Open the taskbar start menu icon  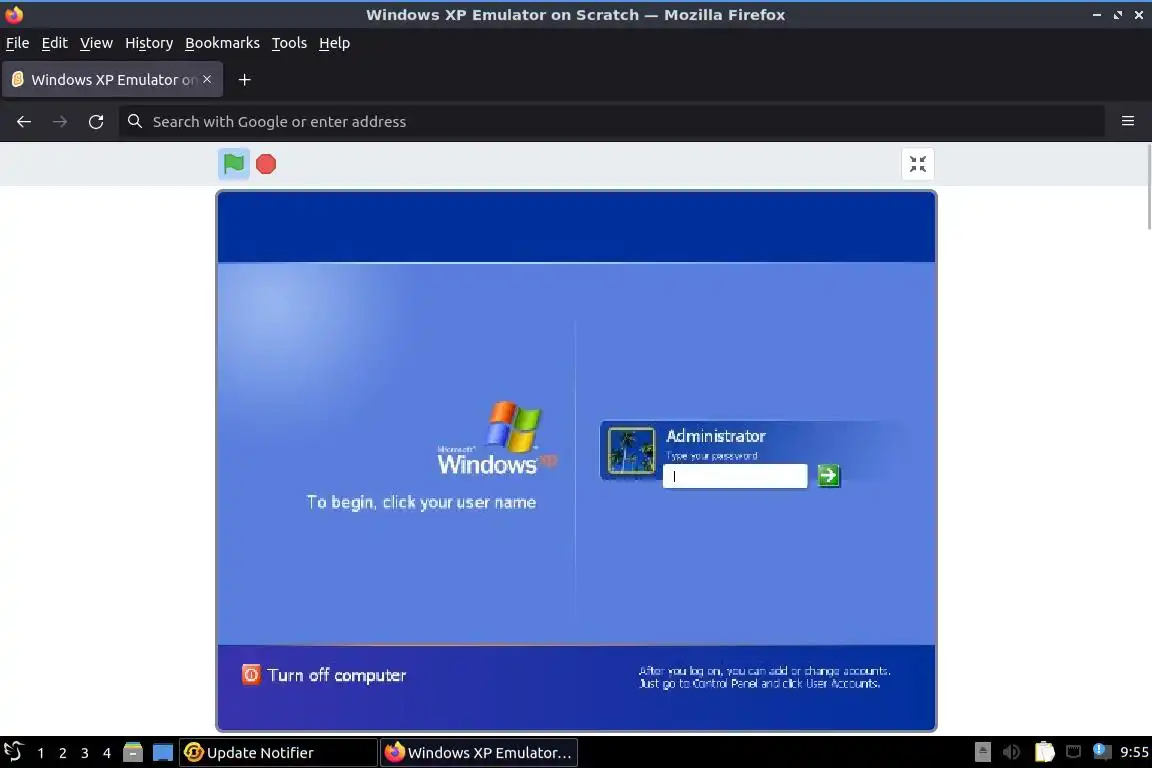pyautogui.click(x=13, y=752)
